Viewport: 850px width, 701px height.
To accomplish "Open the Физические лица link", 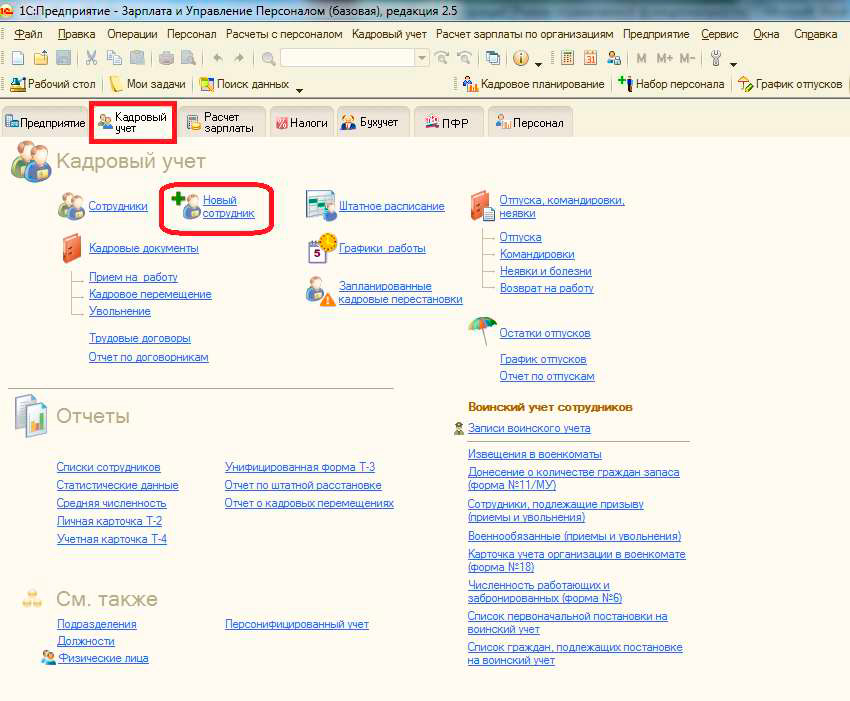I will point(104,658).
